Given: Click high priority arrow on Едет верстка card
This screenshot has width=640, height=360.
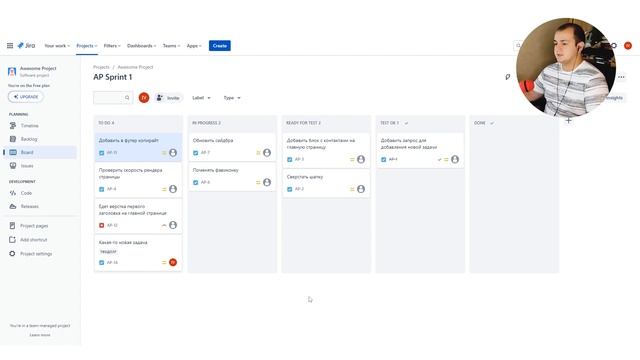Looking at the screenshot, I should (x=164, y=225).
